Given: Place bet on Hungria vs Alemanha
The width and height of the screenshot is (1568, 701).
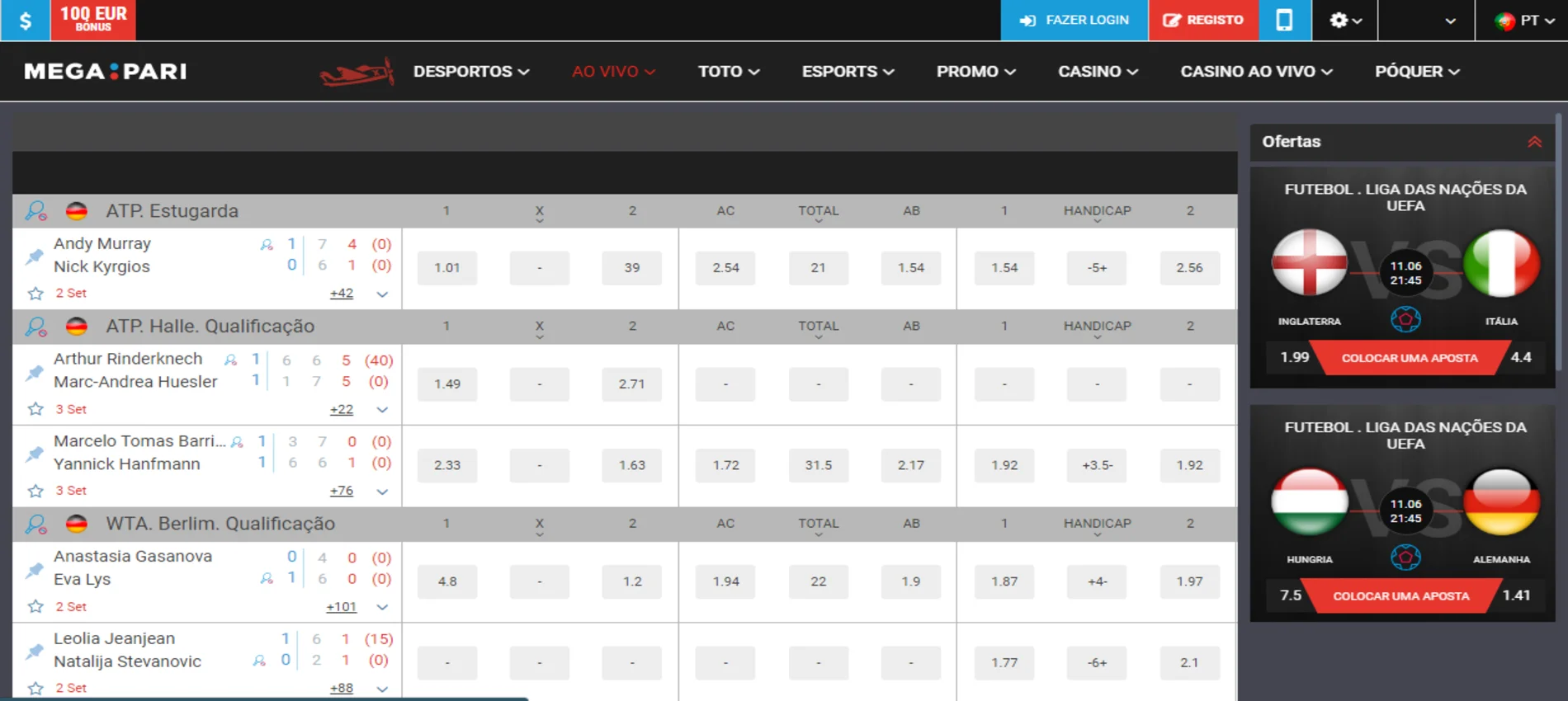Looking at the screenshot, I should tap(1401, 596).
